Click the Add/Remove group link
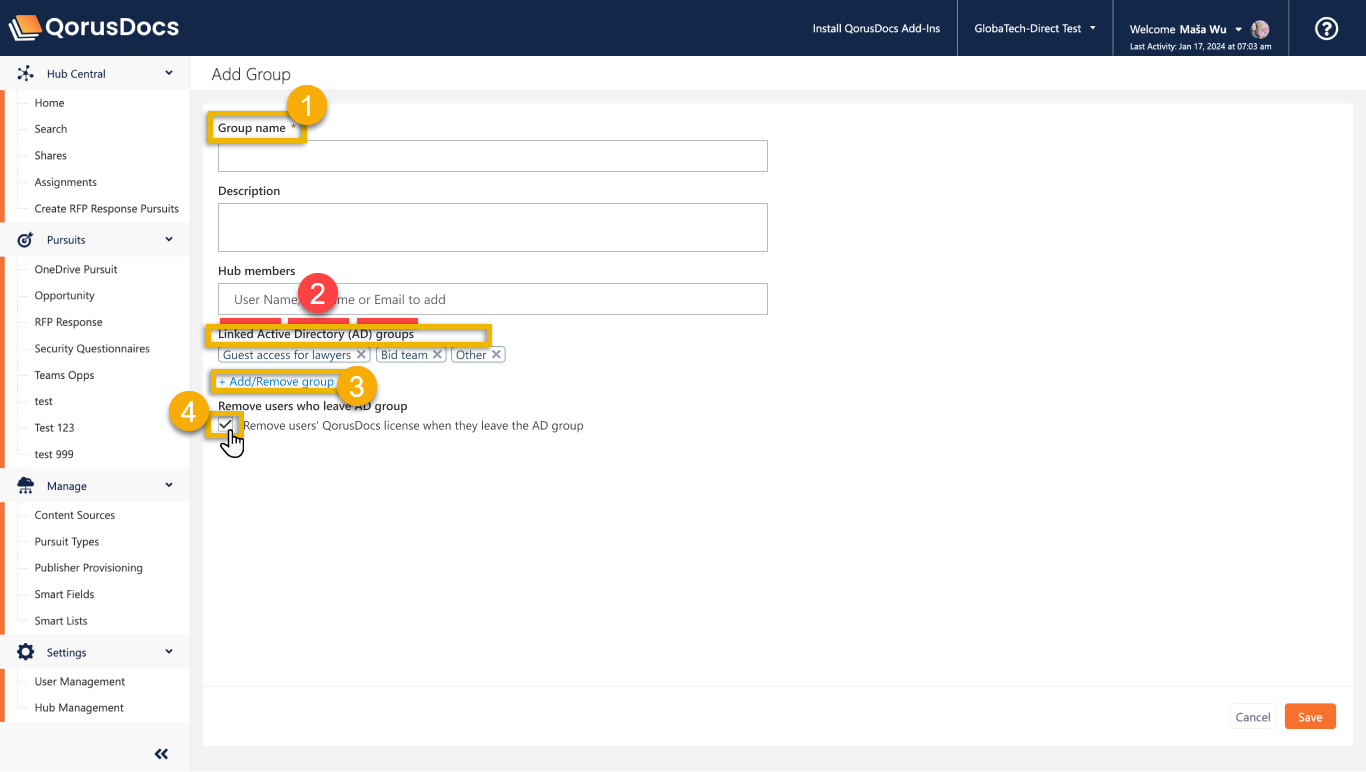Viewport: 1366px width, 772px height. tap(276, 381)
